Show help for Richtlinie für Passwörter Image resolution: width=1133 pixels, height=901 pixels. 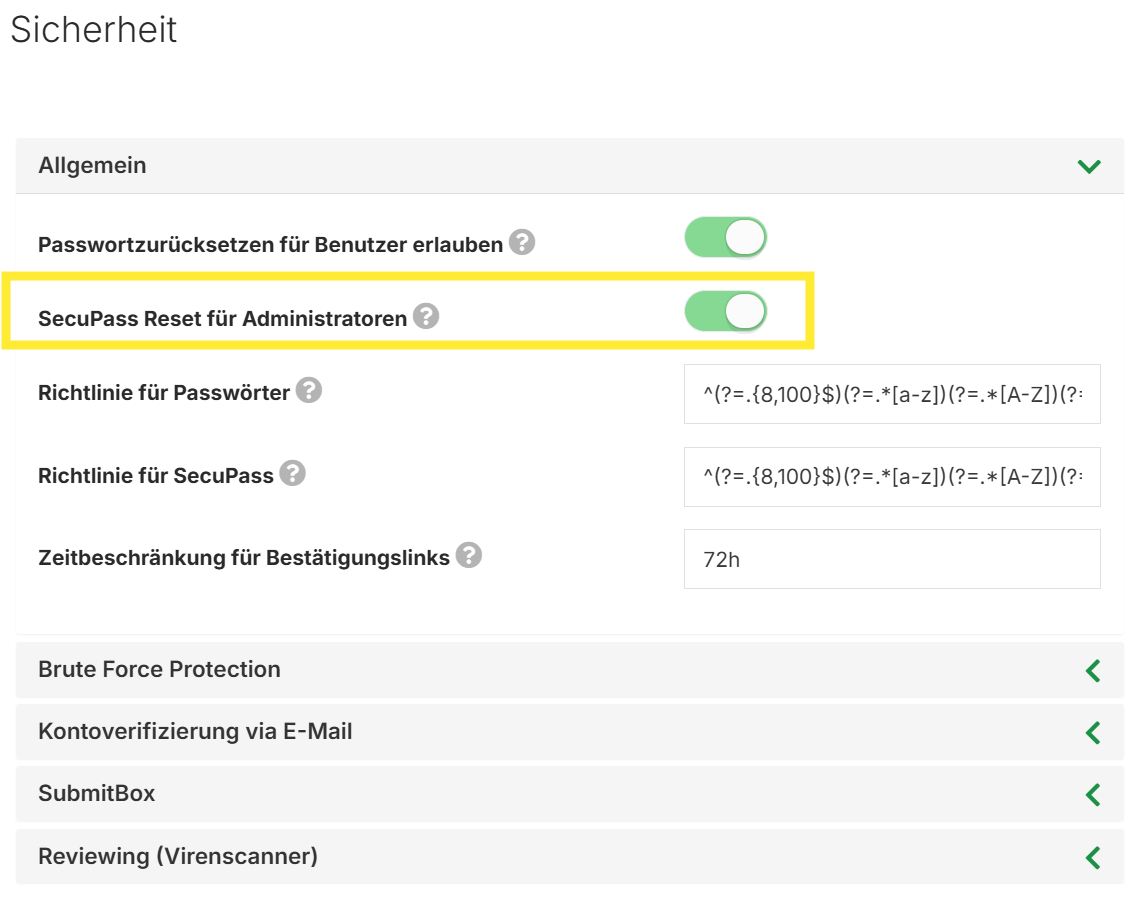pos(309,391)
